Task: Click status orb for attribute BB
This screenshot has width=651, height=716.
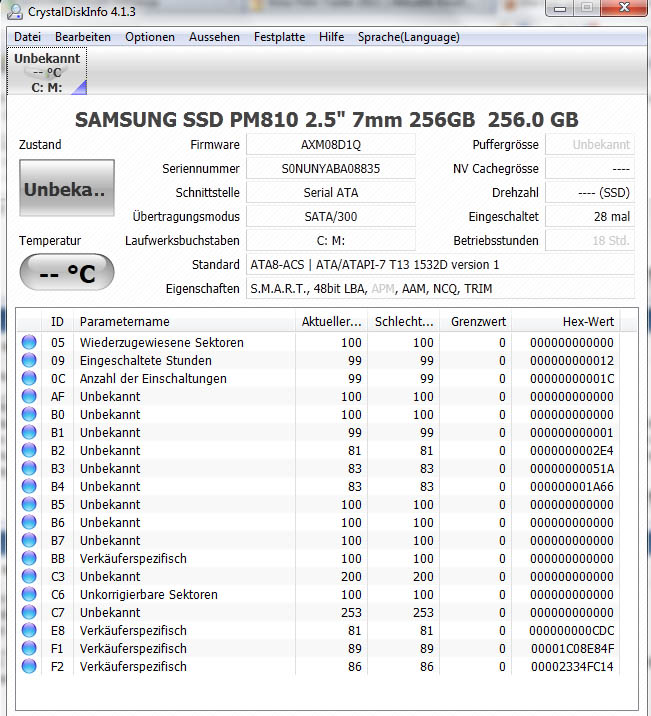Action: click(x=29, y=558)
